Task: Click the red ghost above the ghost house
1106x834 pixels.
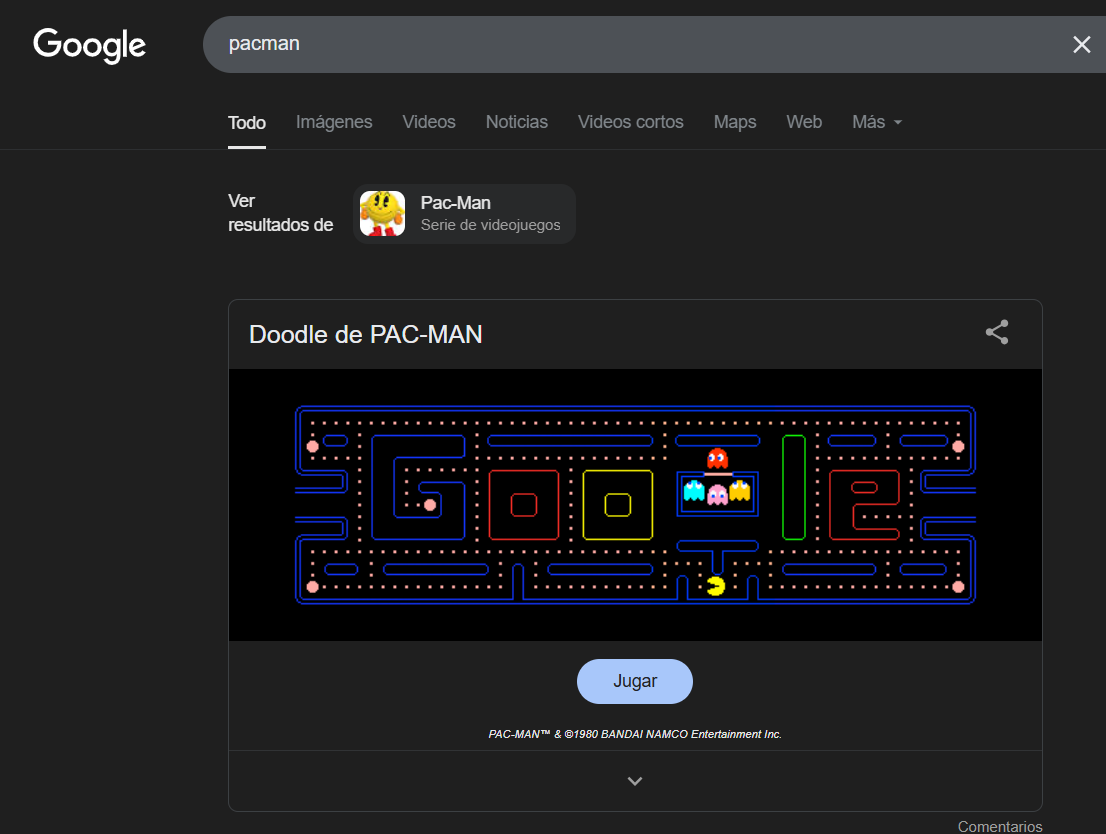Action: pyautogui.click(x=717, y=459)
